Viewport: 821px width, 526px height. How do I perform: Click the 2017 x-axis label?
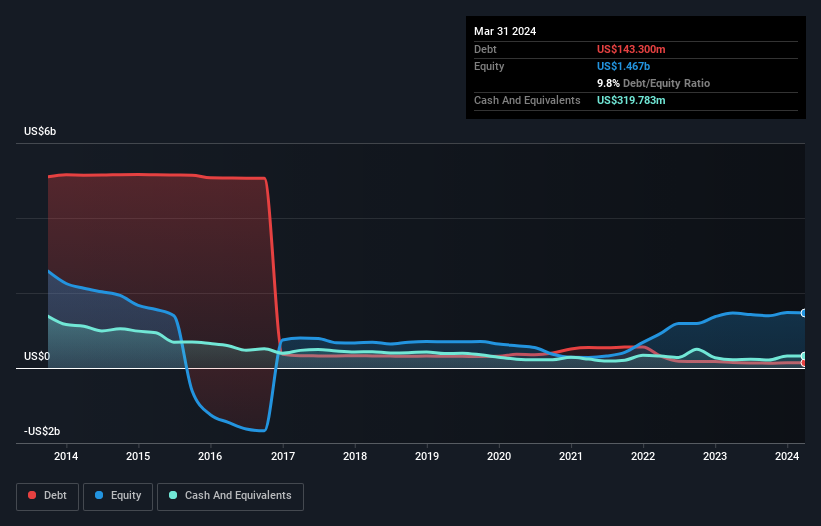(x=283, y=456)
